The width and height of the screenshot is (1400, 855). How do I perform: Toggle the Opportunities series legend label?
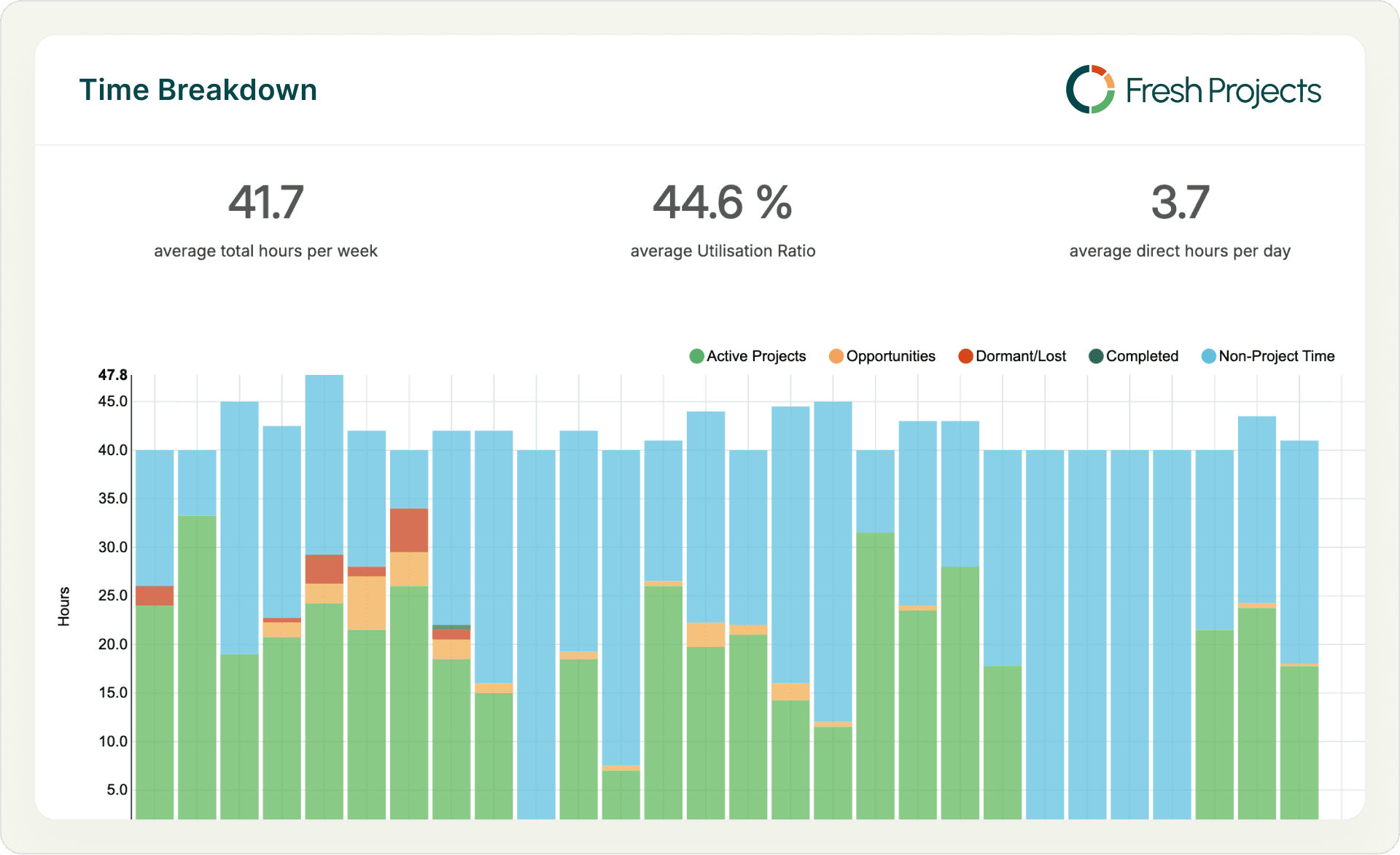click(890, 356)
